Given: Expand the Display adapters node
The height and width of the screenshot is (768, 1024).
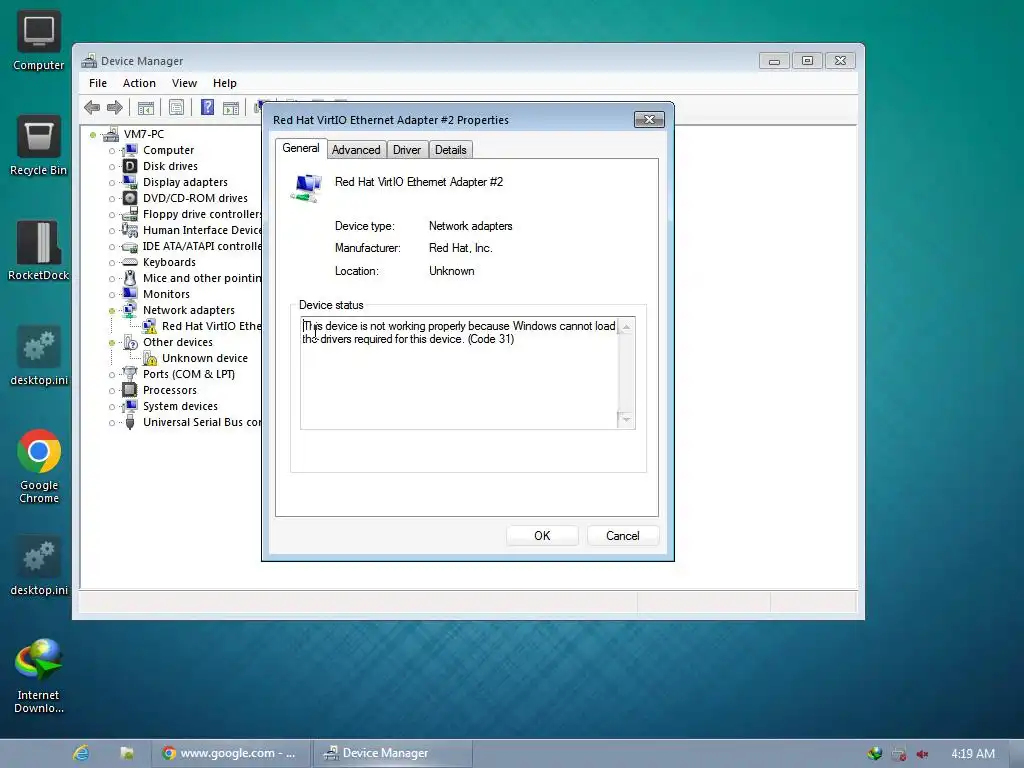Looking at the screenshot, I should coord(112,183).
